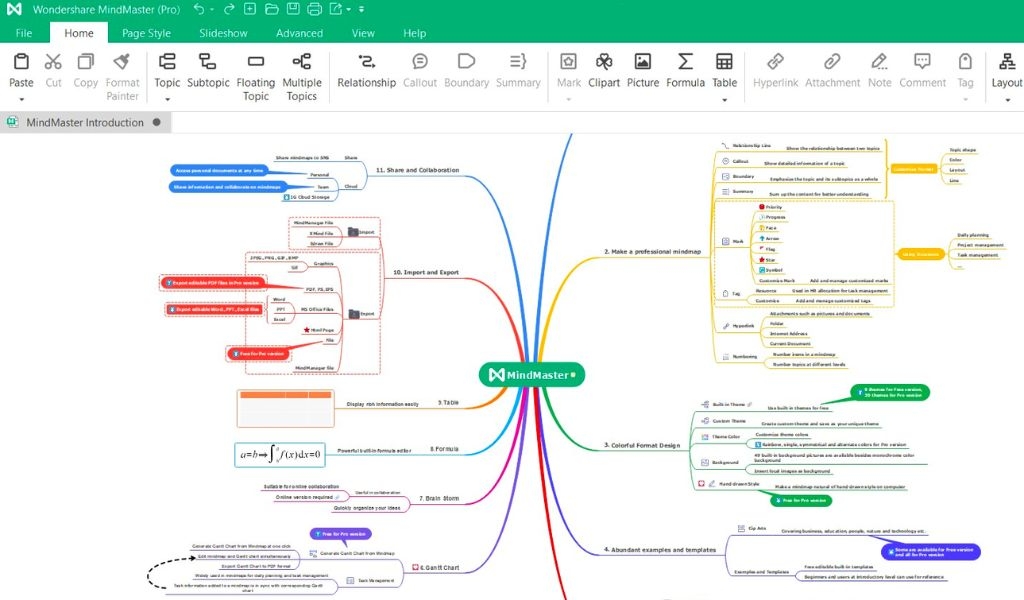Click the Undo icon in the title bar
1024x600 pixels.
[x=199, y=9]
